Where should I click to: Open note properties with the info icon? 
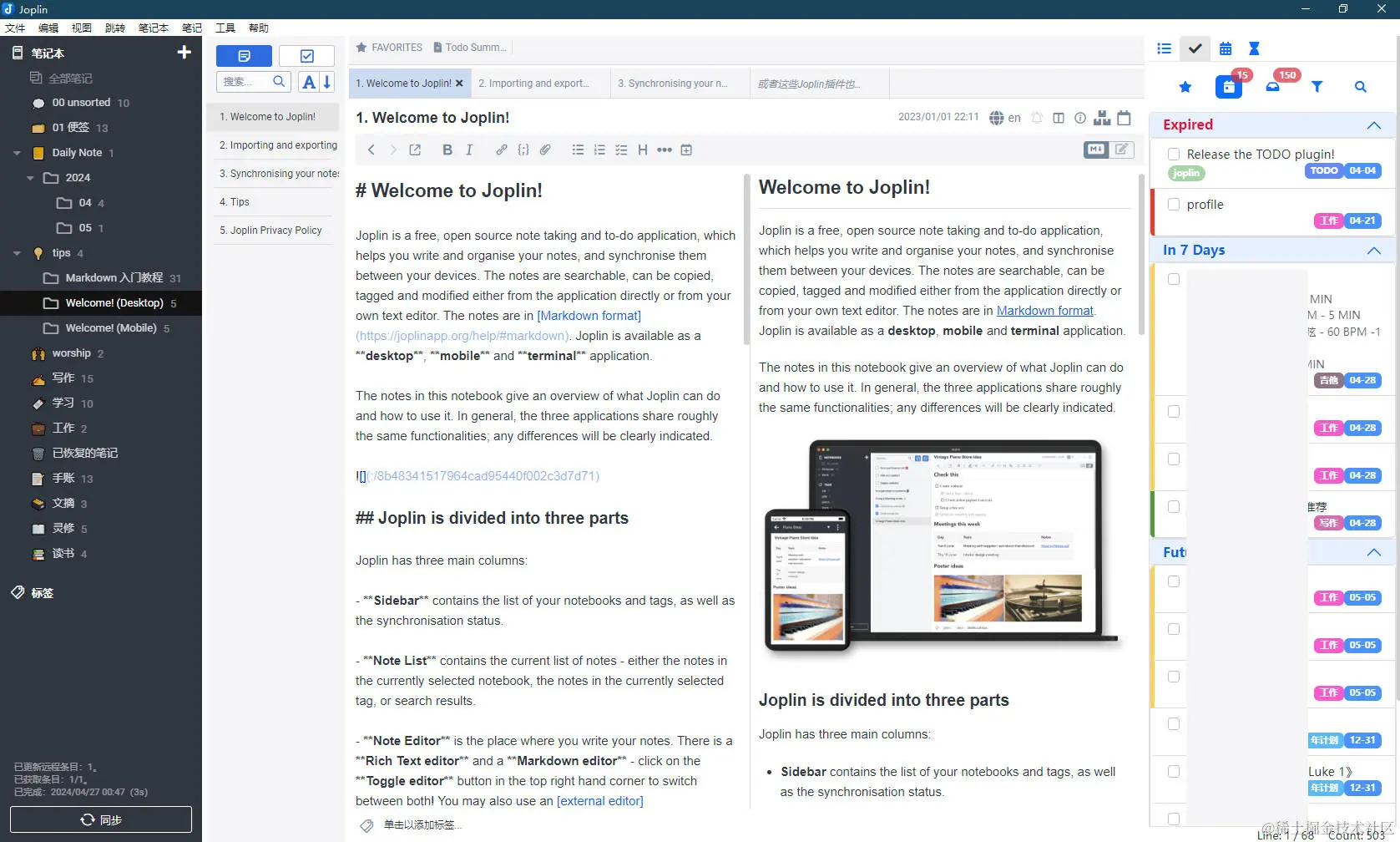[x=1080, y=118]
